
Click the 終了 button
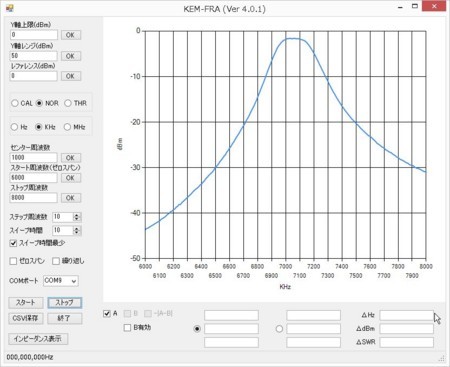point(65,318)
